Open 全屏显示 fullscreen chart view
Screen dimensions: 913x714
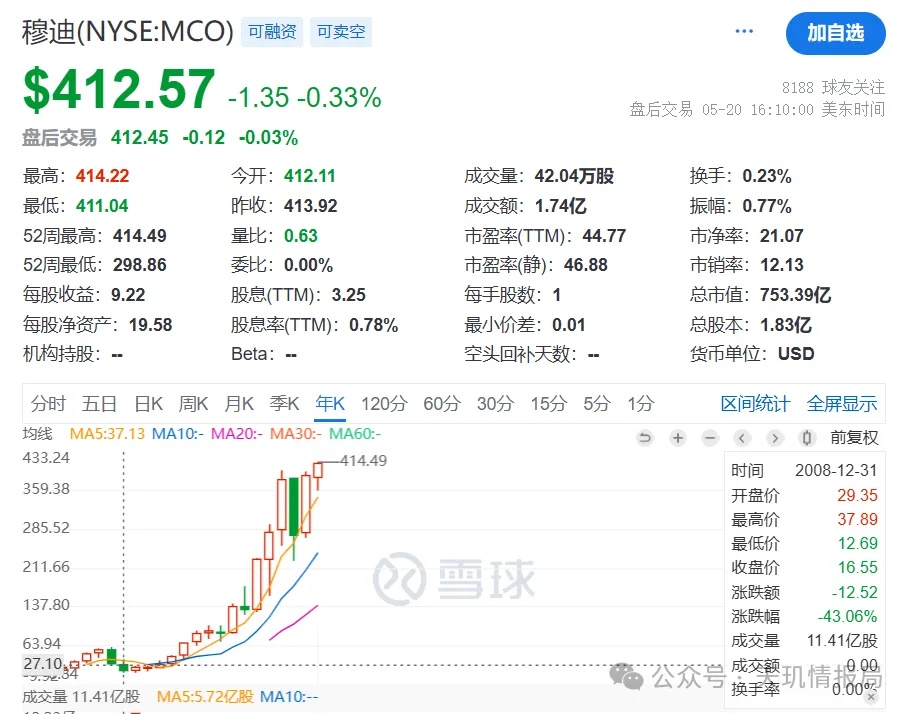tap(842, 404)
